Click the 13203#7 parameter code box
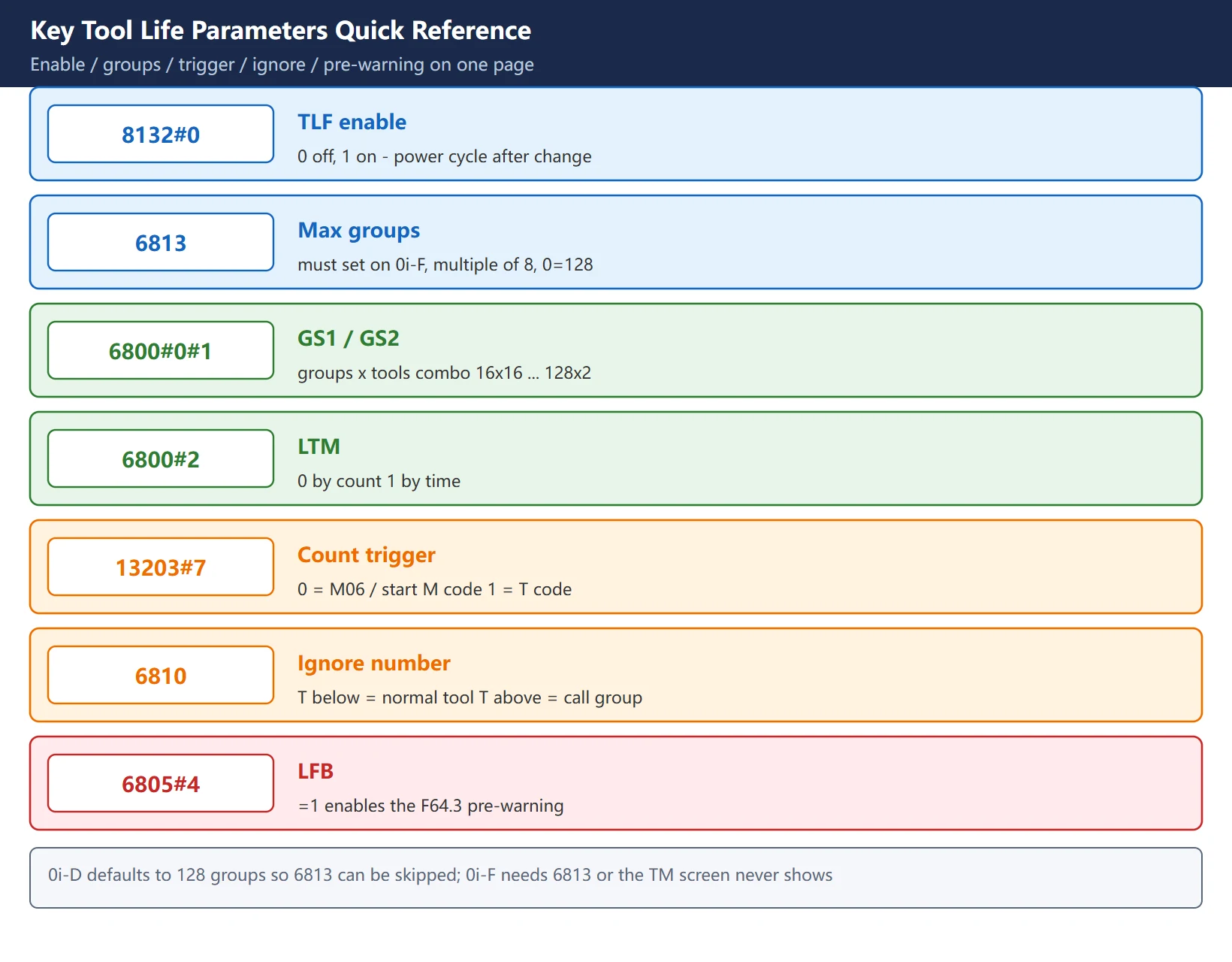The width and height of the screenshot is (1232, 962). (161, 567)
